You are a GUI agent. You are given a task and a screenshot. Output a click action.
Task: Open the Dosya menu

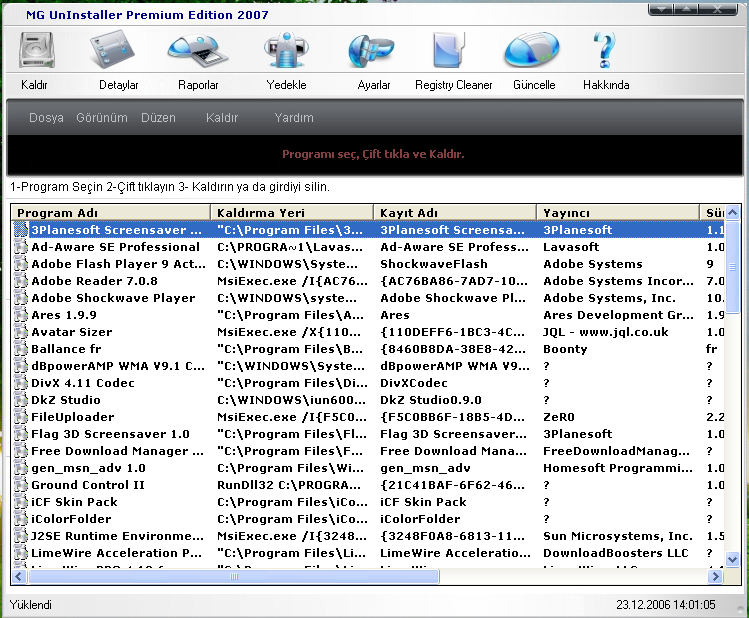46,117
